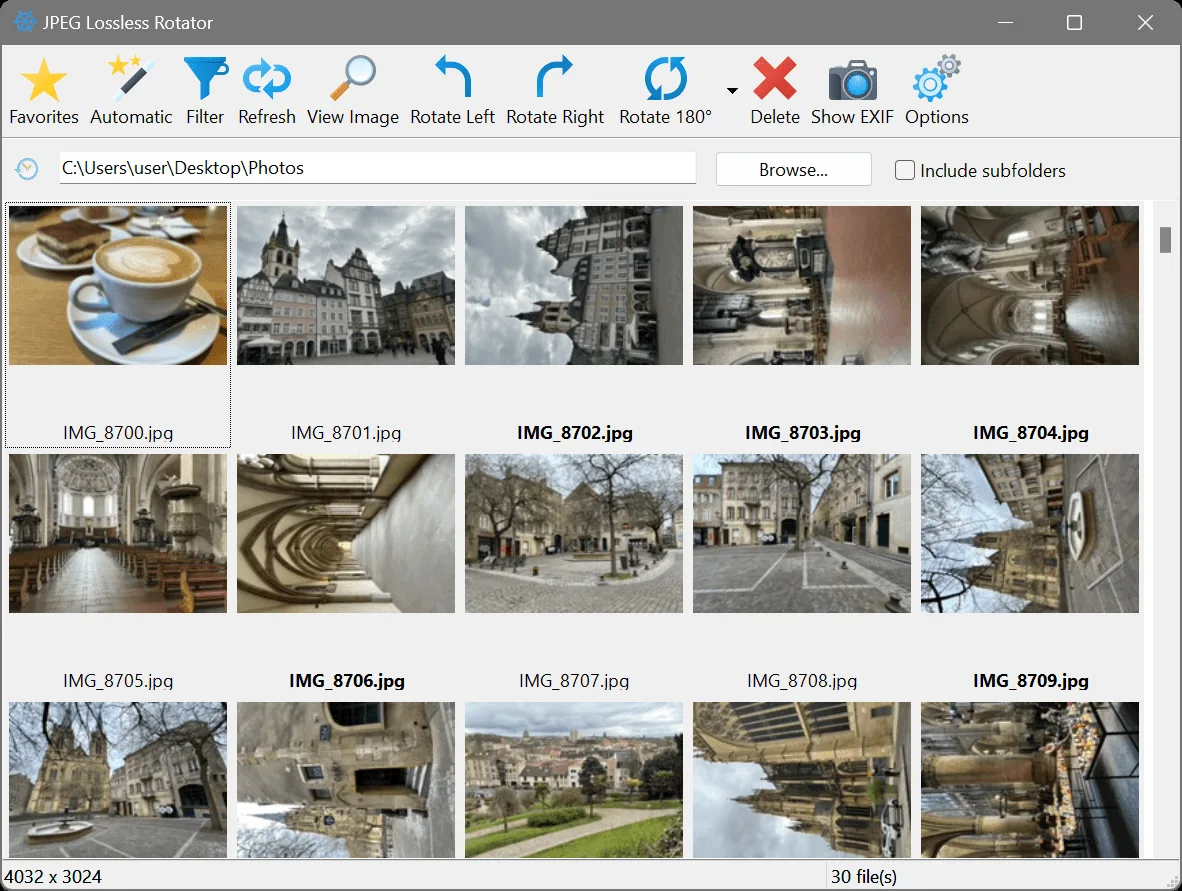Select IMG_8703.jpg thumbnail

(x=802, y=286)
